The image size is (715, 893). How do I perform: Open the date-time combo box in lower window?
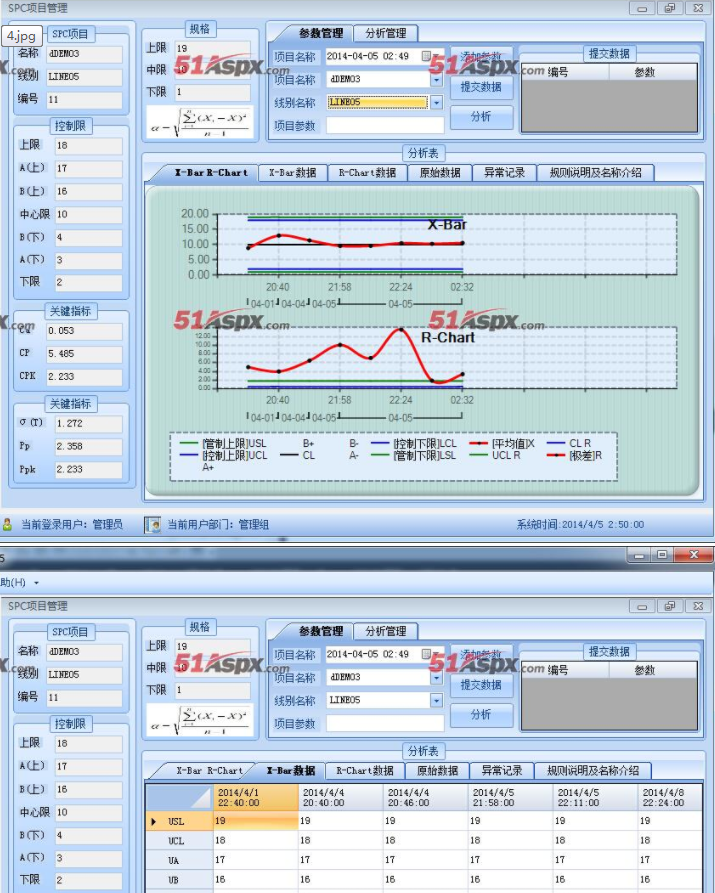click(x=385, y=654)
